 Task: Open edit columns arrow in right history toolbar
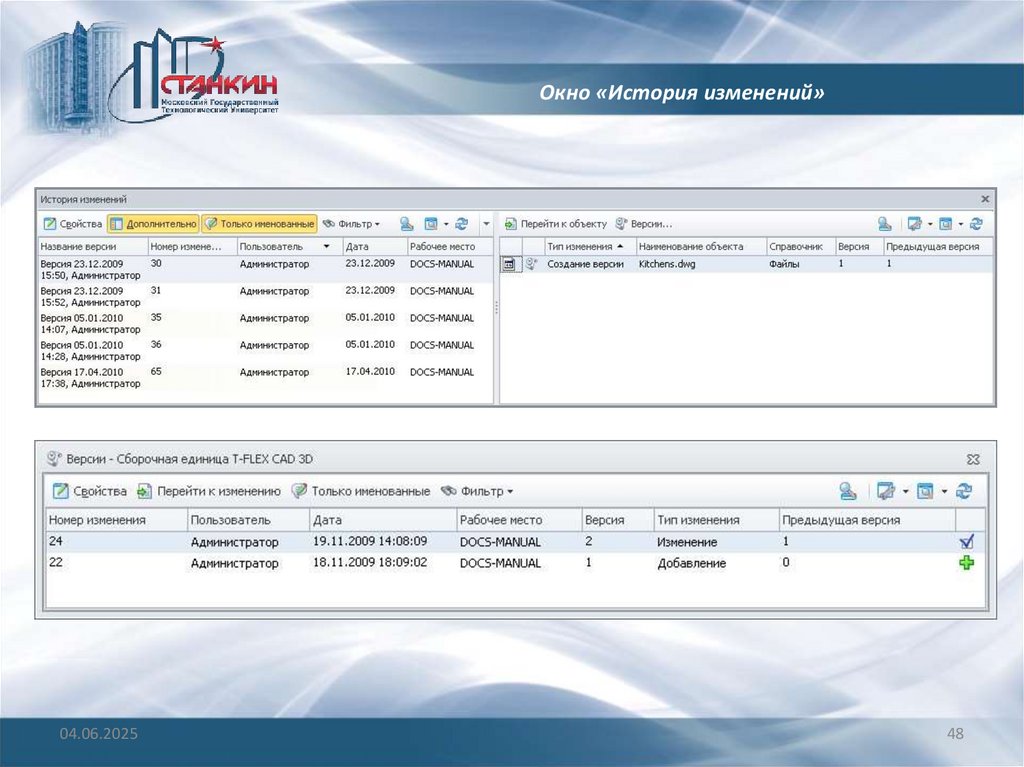(930, 224)
